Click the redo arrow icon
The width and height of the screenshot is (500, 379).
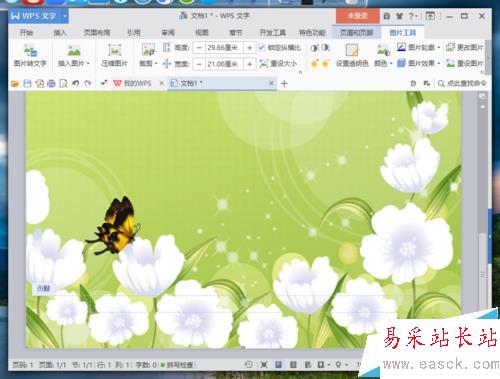pyautogui.click(x=88, y=83)
